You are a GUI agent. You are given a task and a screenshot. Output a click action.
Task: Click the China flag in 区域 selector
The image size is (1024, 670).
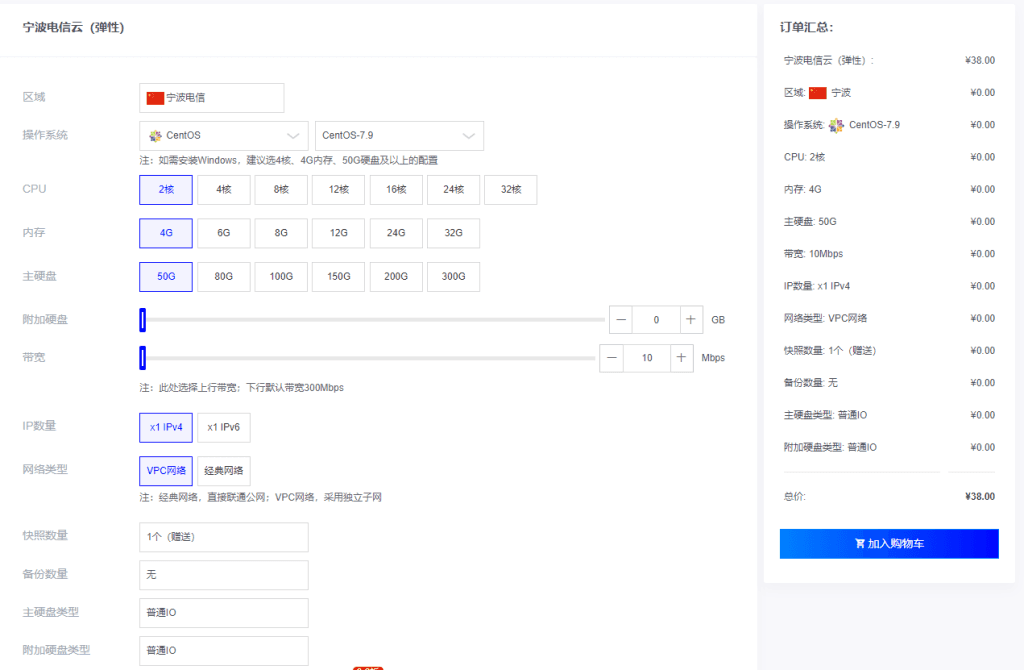(x=155, y=98)
